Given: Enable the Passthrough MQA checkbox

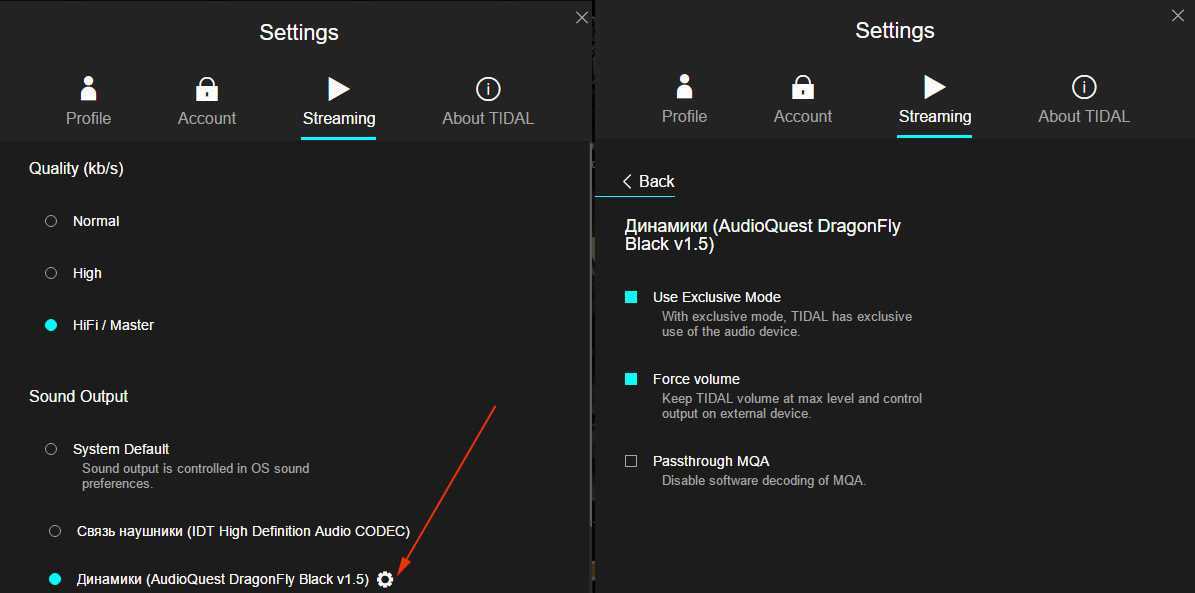Looking at the screenshot, I should (631, 461).
